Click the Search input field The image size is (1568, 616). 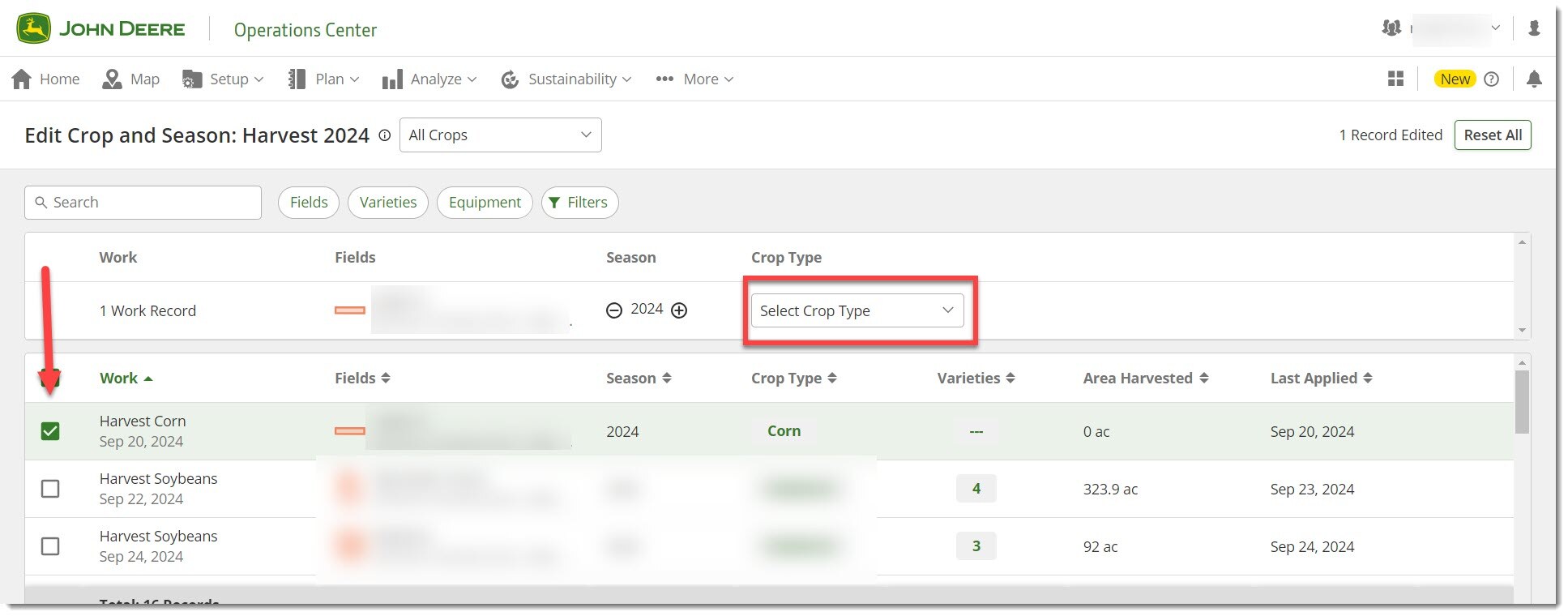(143, 203)
